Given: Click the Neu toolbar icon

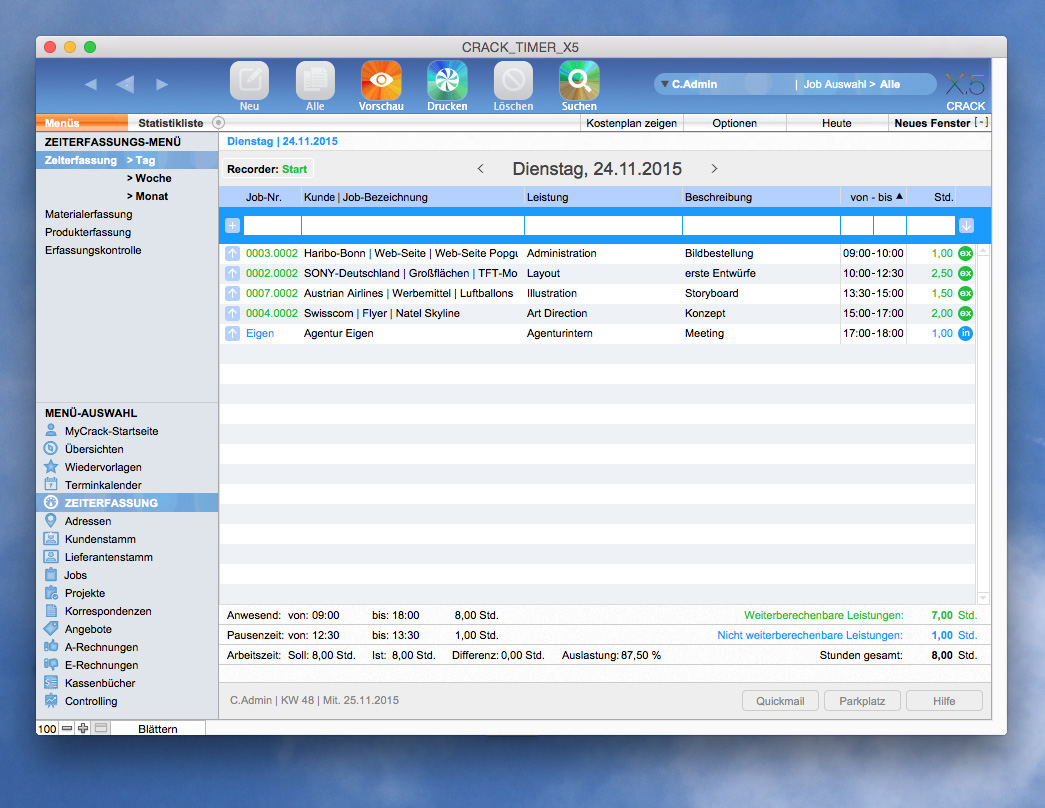Looking at the screenshot, I should click(249, 80).
